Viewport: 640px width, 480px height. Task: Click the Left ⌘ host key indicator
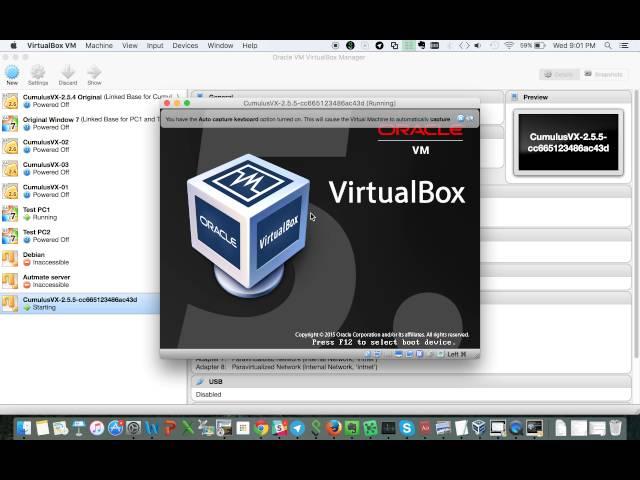click(x=456, y=354)
